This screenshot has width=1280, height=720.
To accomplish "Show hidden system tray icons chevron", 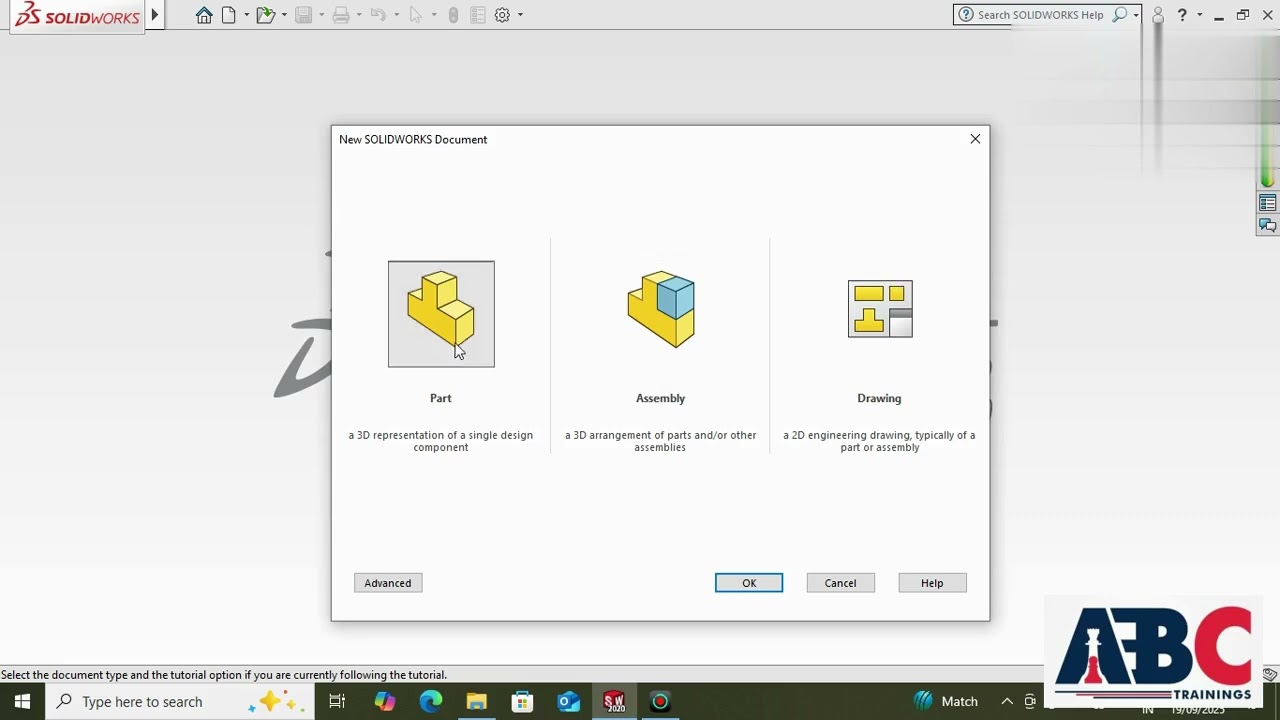I will pyautogui.click(x=1007, y=702).
